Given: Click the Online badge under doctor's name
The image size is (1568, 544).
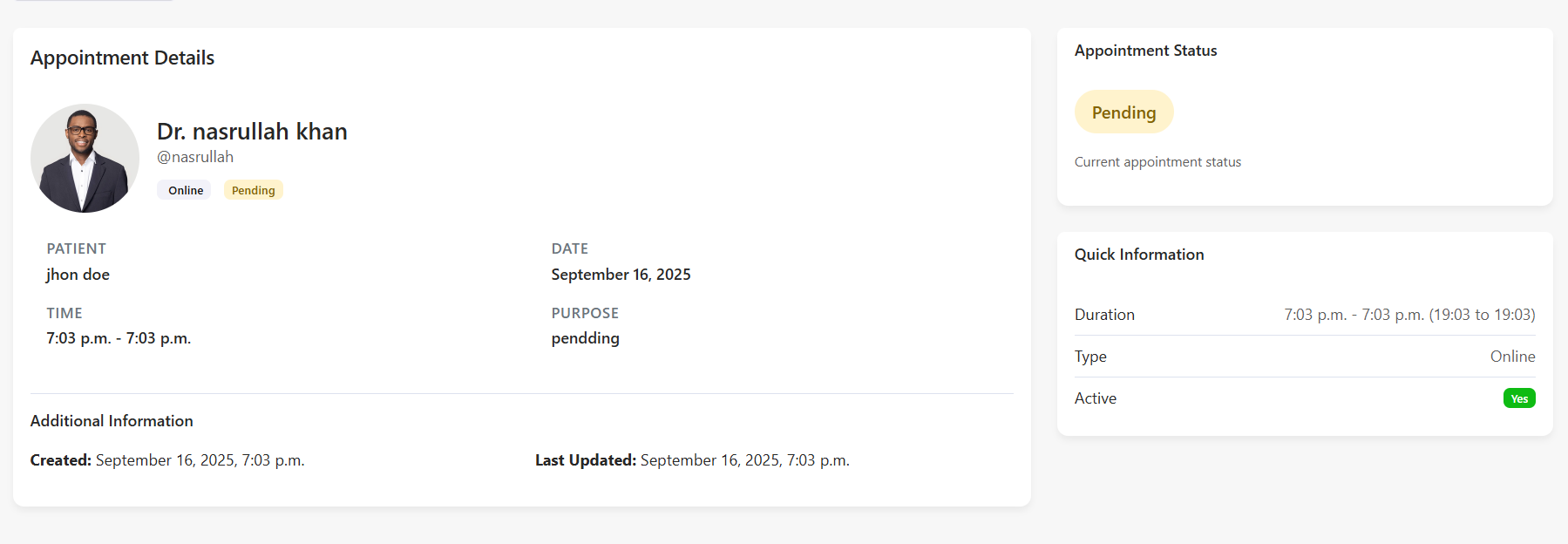Looking at the screenshot, I should (185, 190).
